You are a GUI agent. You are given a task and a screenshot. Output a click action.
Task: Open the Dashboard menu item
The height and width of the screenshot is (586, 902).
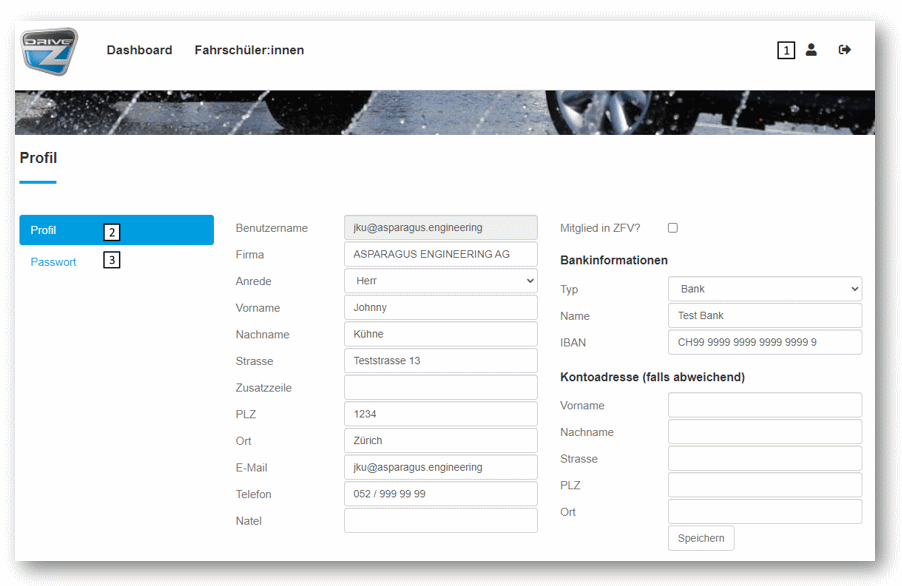tap(139, 50)
